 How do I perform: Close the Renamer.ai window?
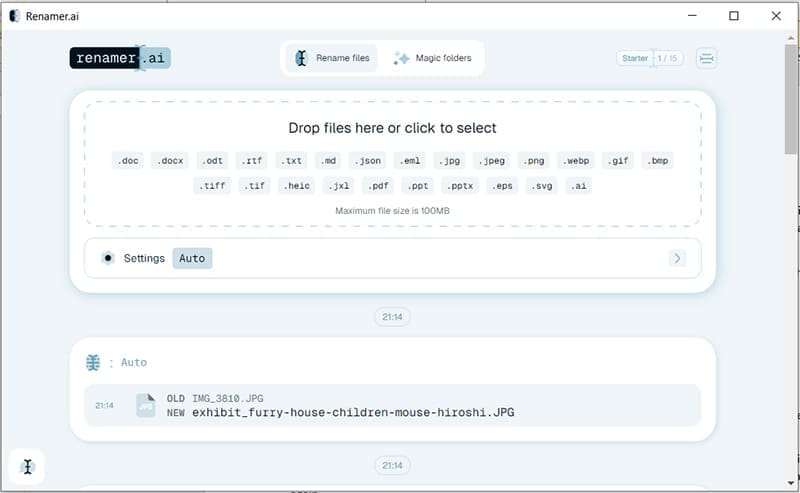(x=776, y=16)
